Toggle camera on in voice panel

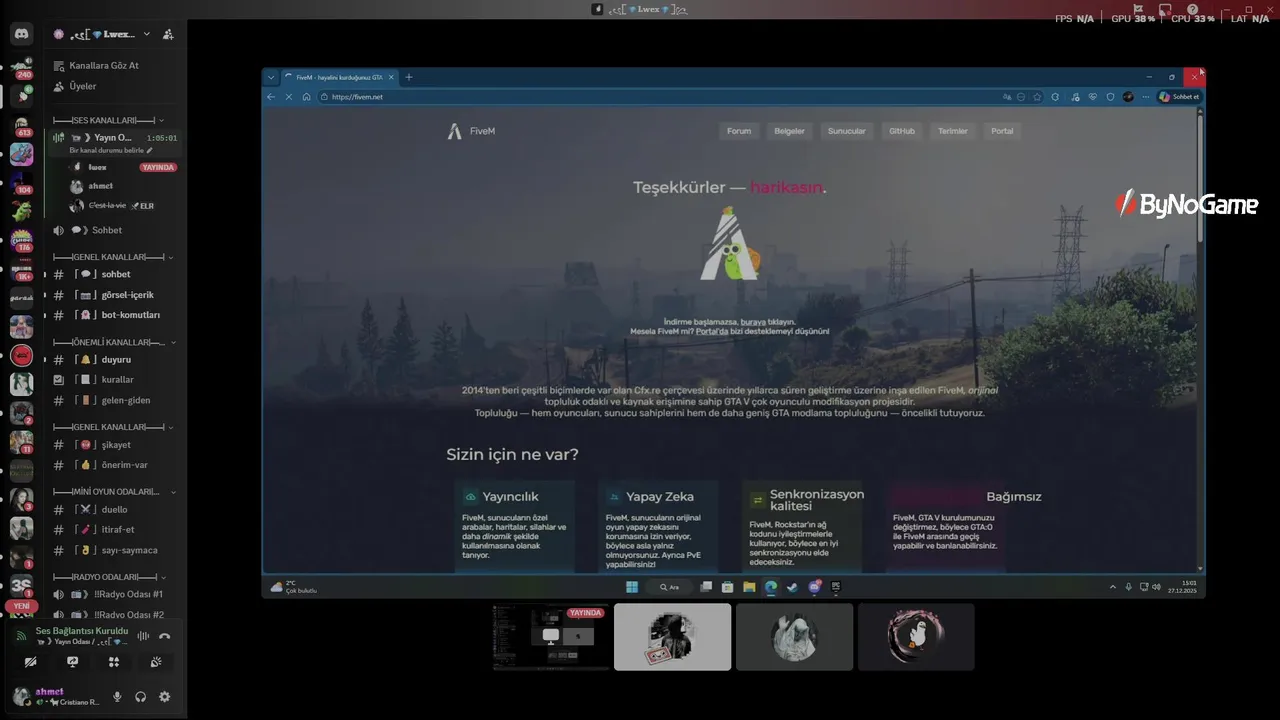coord(31,662)
